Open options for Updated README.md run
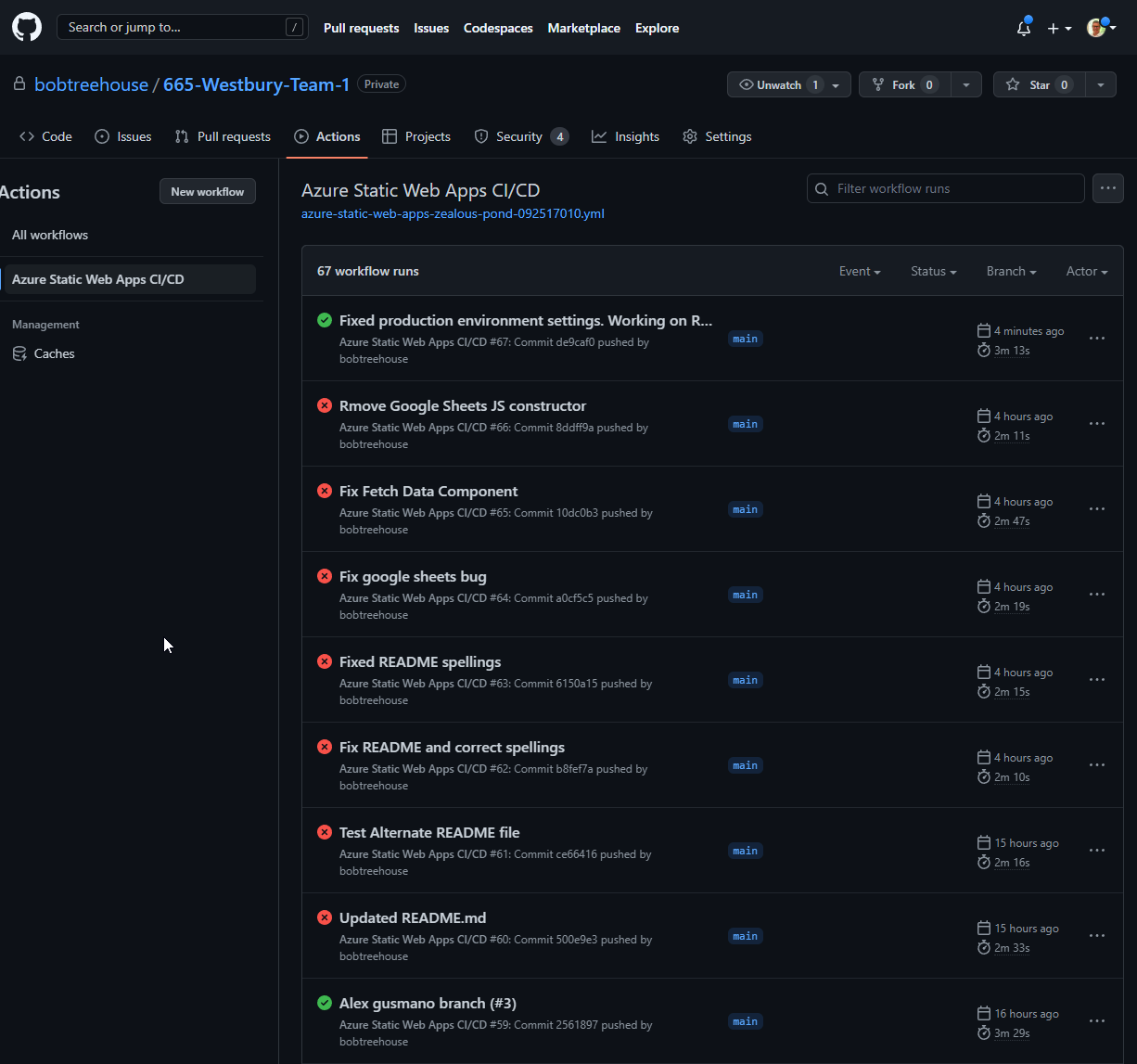The width and height of the screenshot is (1137, 1064). 1097,936
